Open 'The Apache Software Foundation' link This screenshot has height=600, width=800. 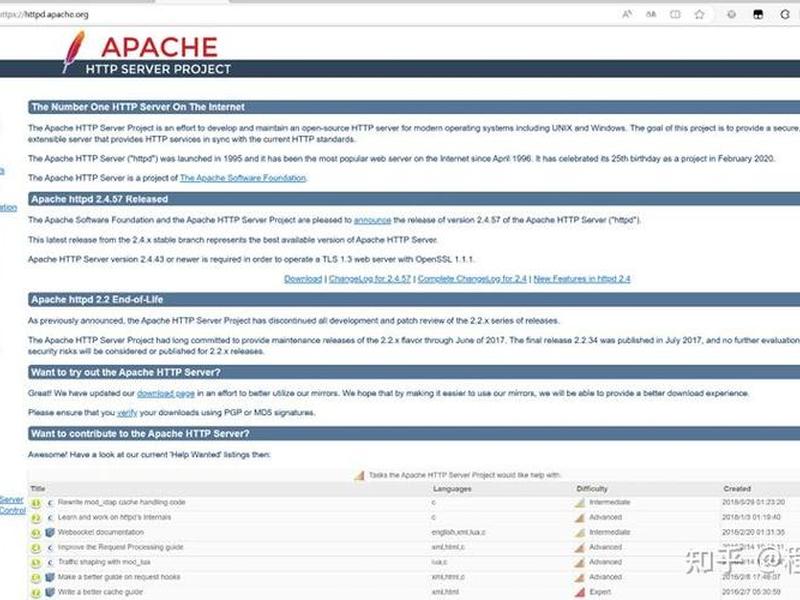(243, 178)
